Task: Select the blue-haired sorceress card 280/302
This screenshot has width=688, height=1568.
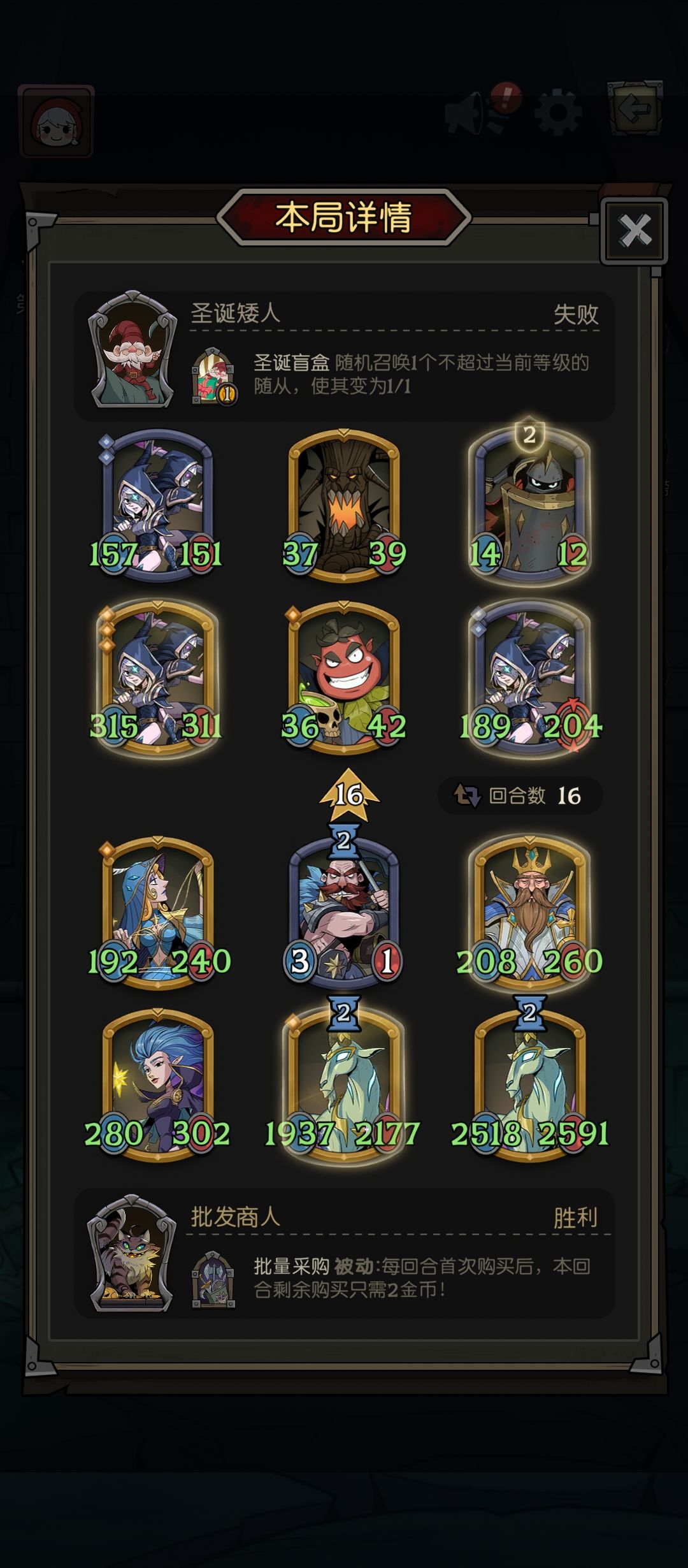Action: point(157,1085)
